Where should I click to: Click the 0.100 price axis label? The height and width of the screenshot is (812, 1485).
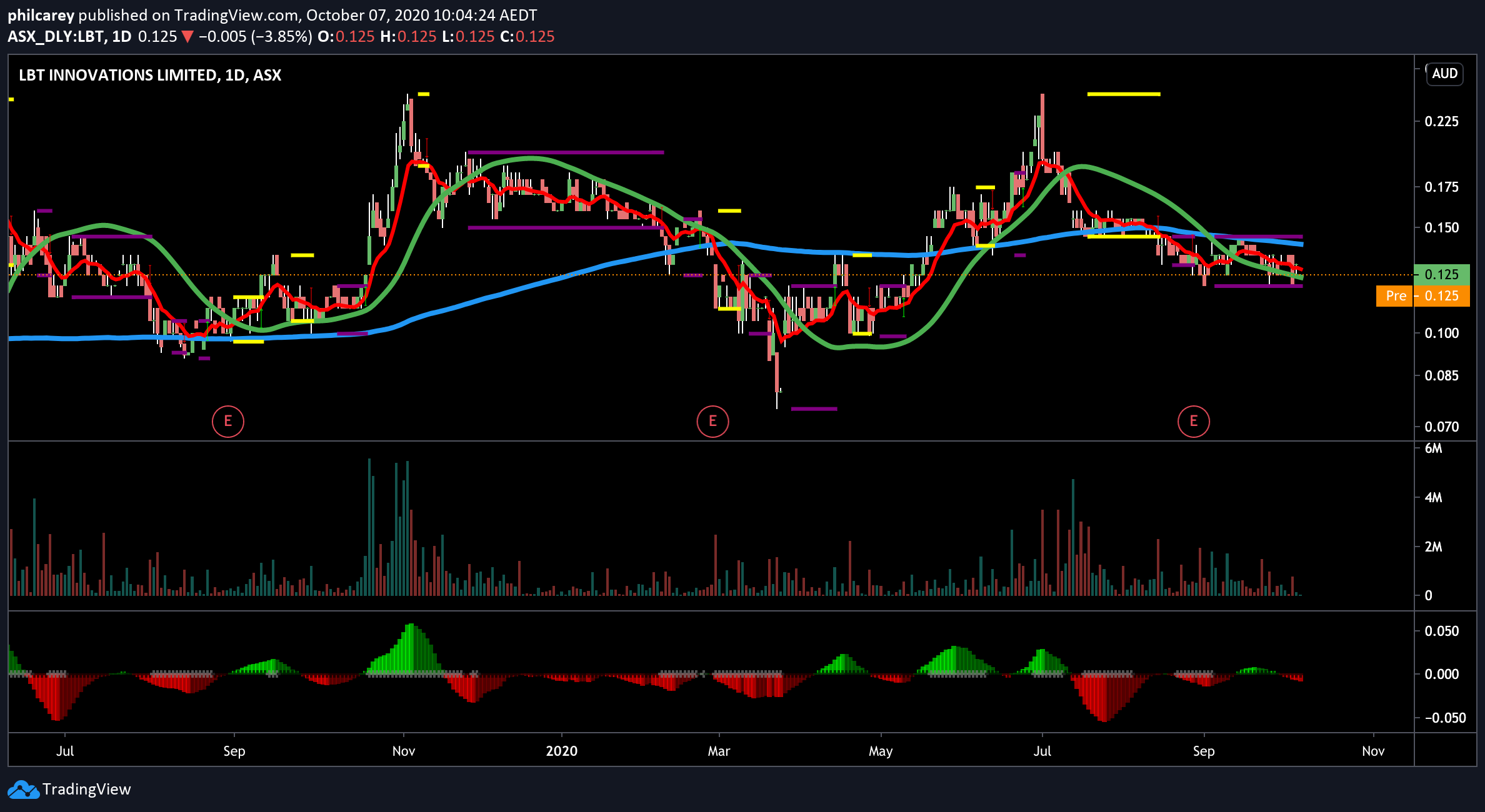click(x=1441, y=333)
